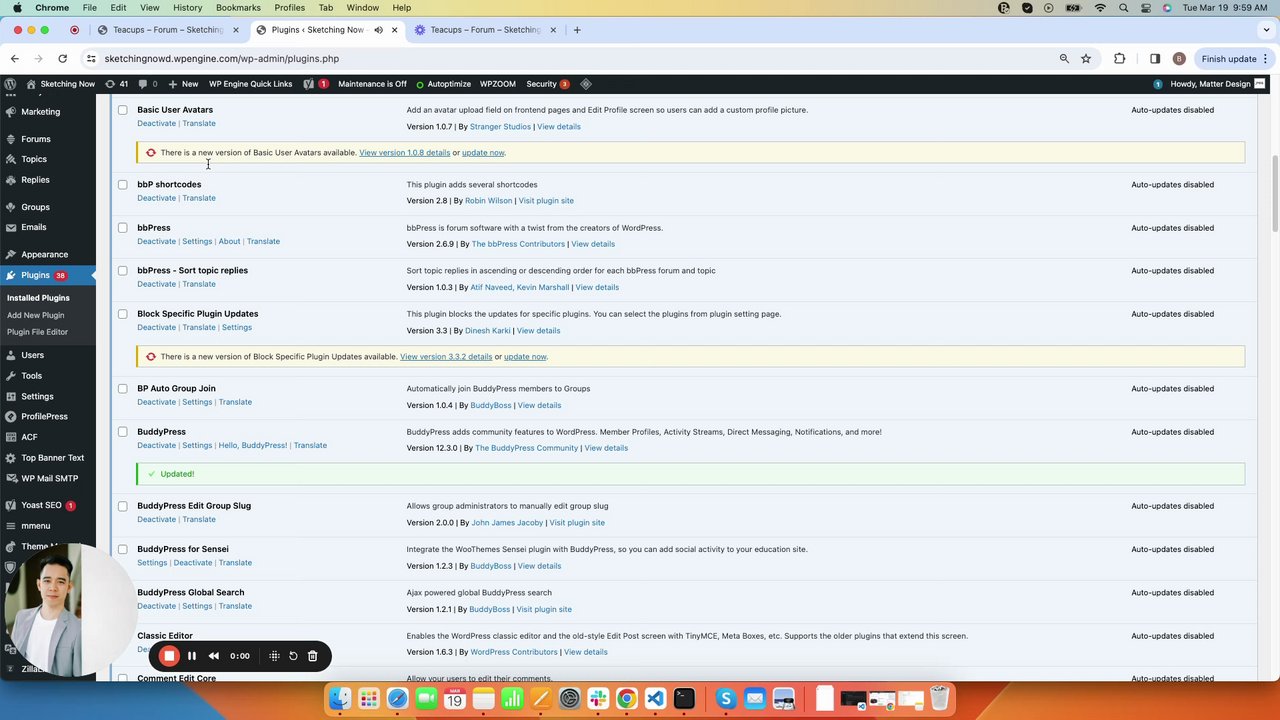Image resolution: width=1280 pixels, height=720 pixels.
Task: Click the Hello, BuddyPress! link
Action: click(252, 445)
